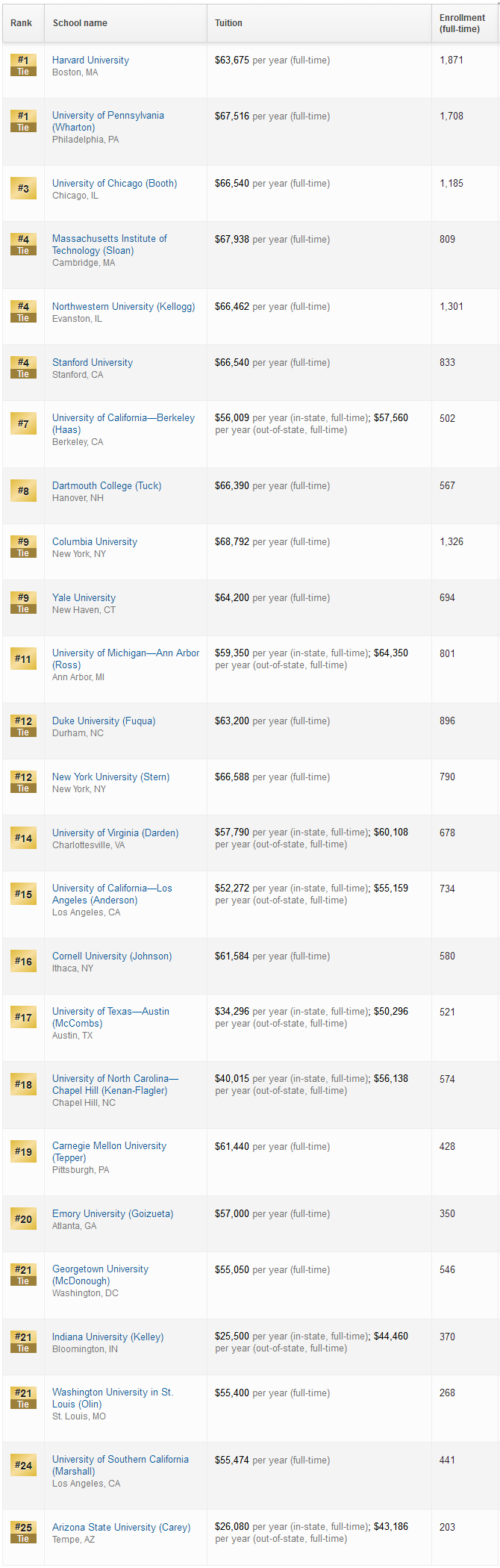Click New York University (Stern) link
Viewport: 500px width, 1568px height.
pyautogui.click(x=110, y=777)
